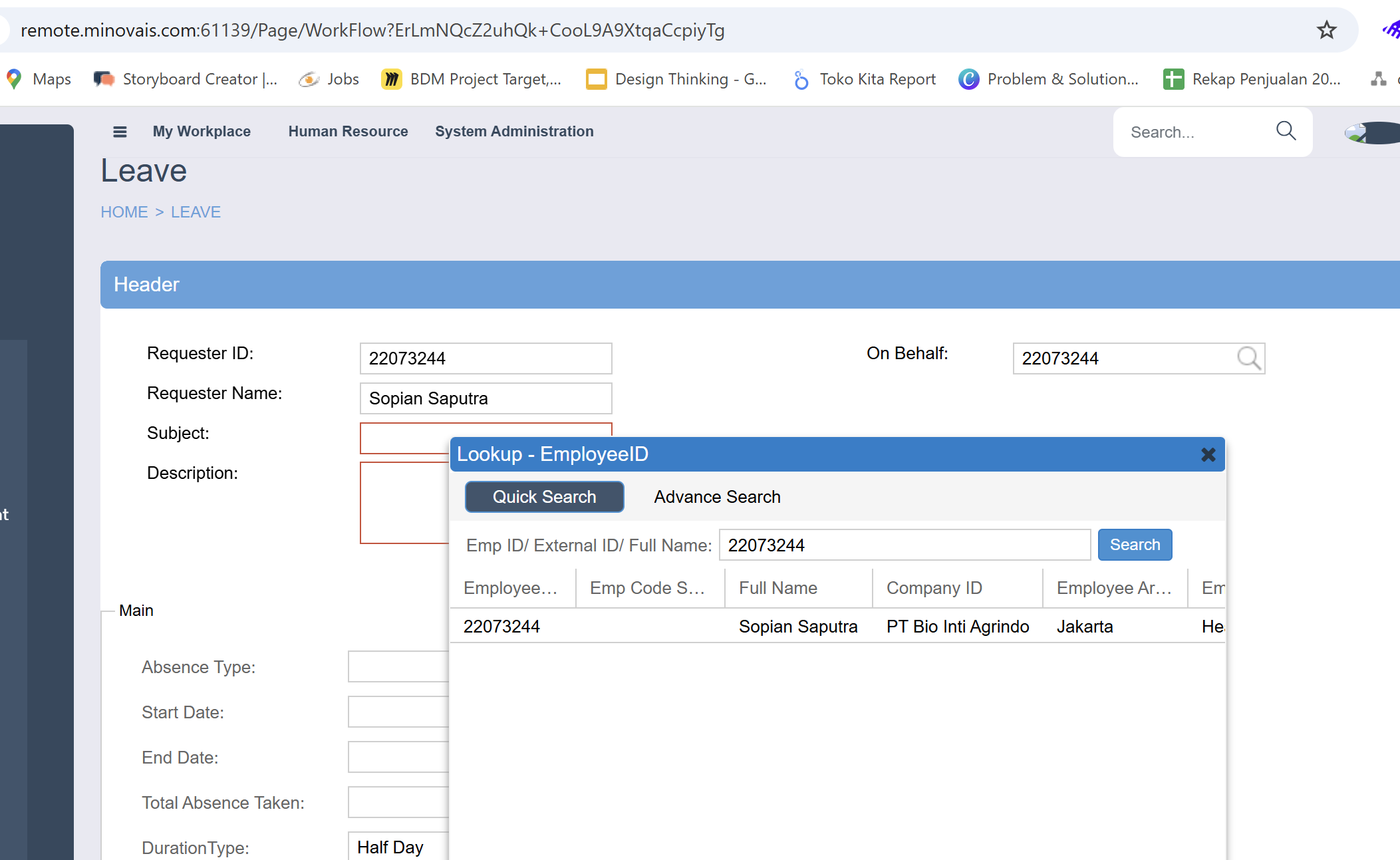Open Rekap Penjualan bookmark
This screenshot has height=860, width=1400.
[x=1252, y=79]
